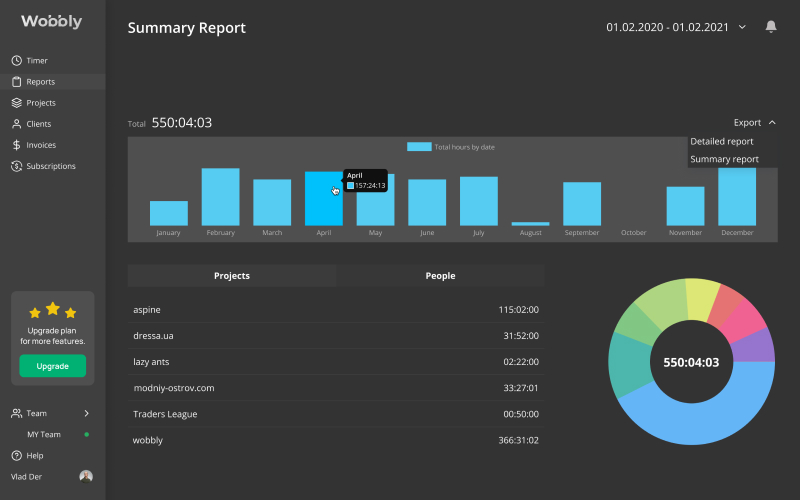Click the Invoices dollar icon
Viewport: 800px width, 500px height.
point(16,145)
